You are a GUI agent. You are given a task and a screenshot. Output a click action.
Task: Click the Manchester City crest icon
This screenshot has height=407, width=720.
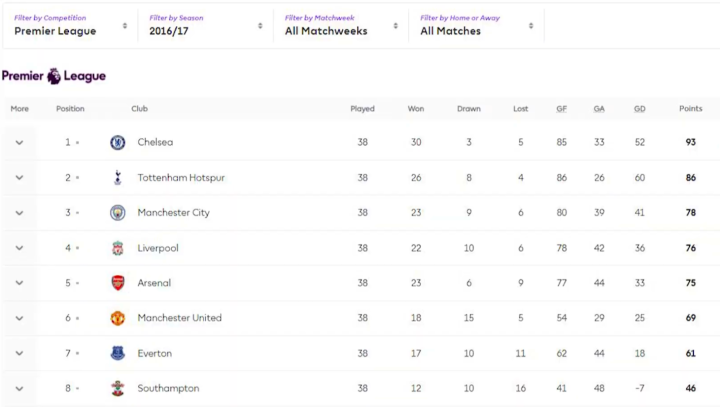click(118, 213)
